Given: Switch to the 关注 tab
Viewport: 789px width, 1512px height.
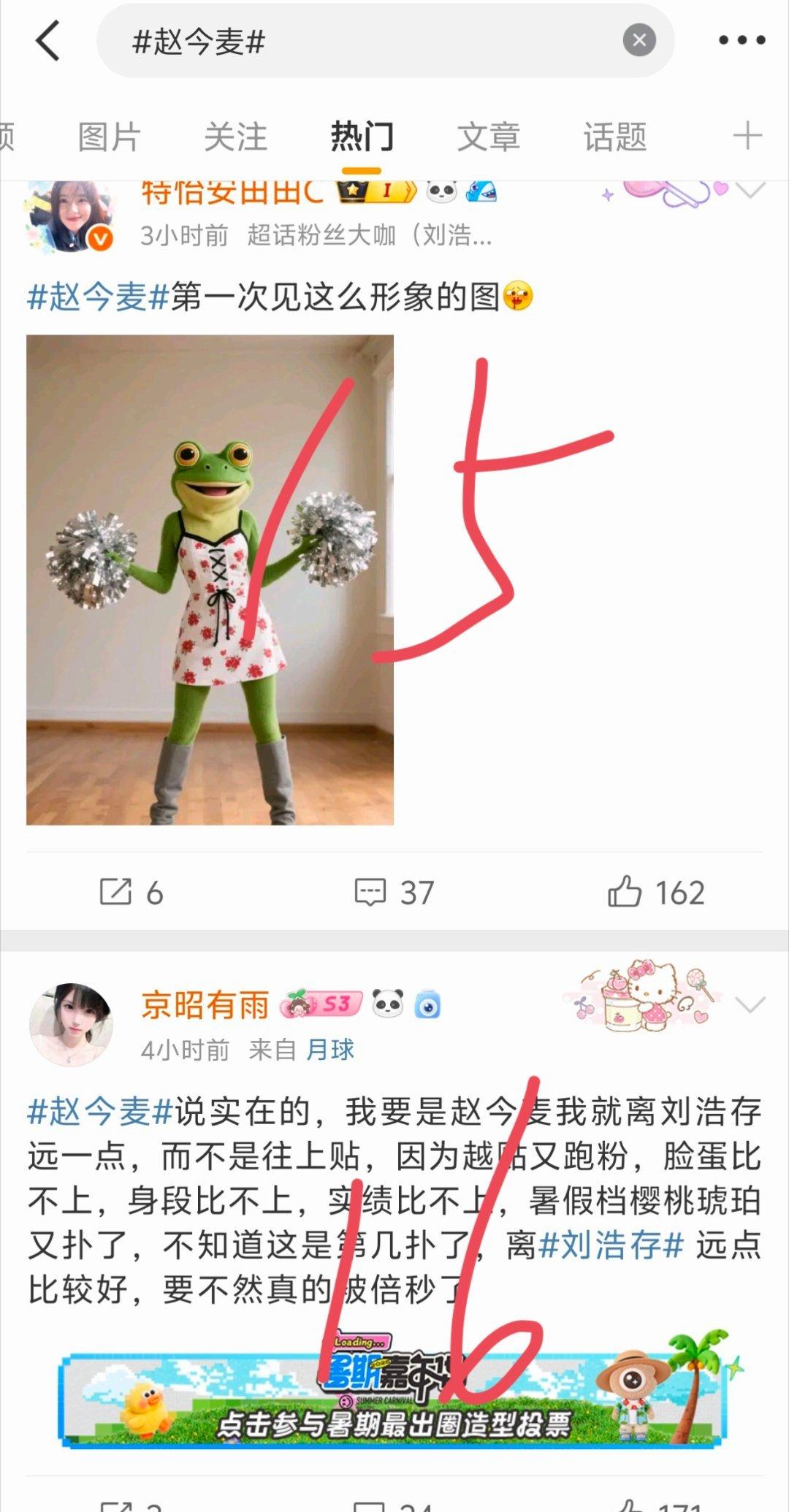Looking at the screenshot, I should pos(235,137).
